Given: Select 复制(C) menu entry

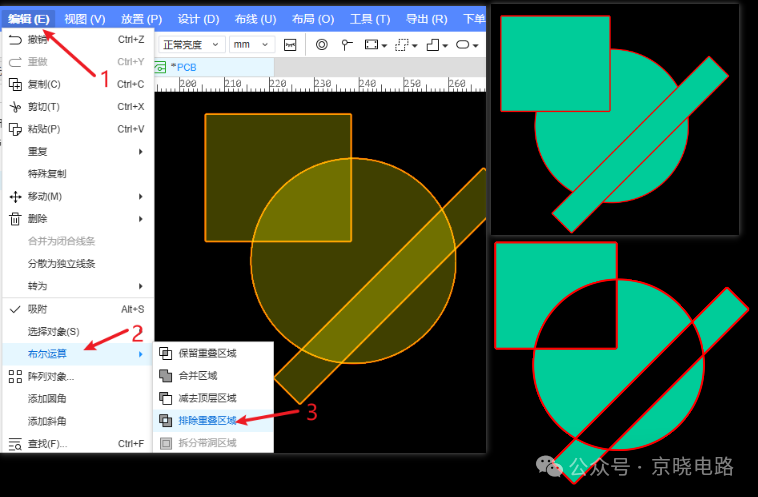Looking at the screenshot, I should [78, 84].
